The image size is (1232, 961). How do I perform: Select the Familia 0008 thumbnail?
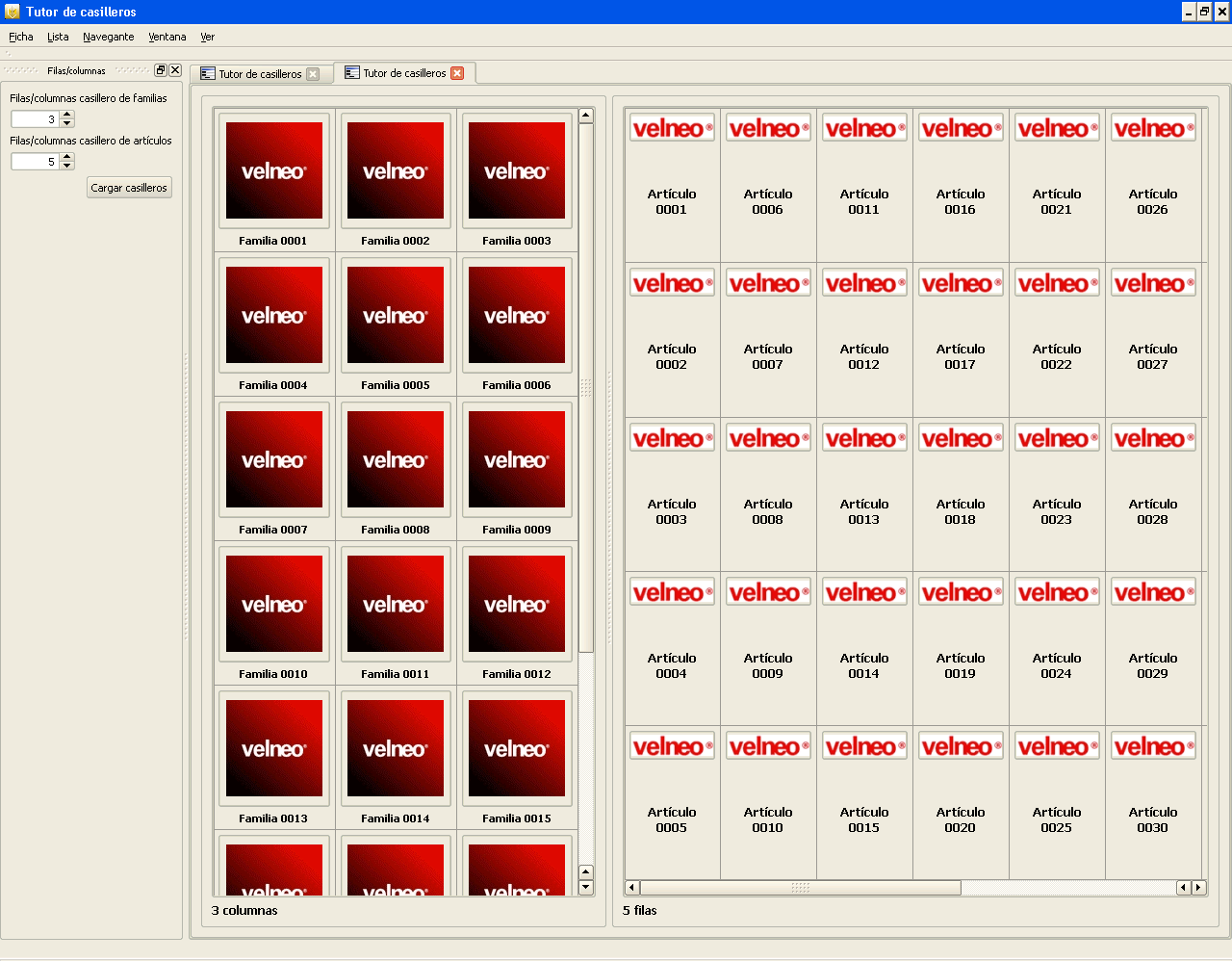click(396, 460)
